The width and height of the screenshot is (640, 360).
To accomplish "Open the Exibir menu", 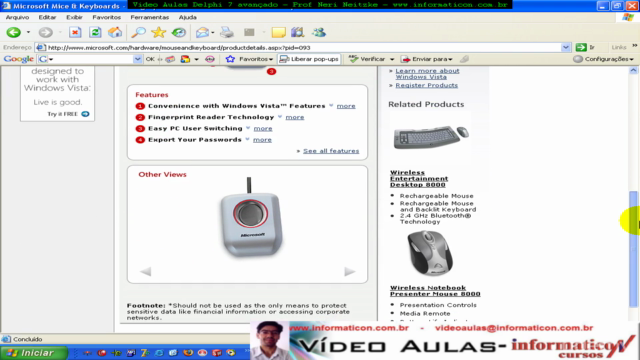I will click(x=74, y=17).
